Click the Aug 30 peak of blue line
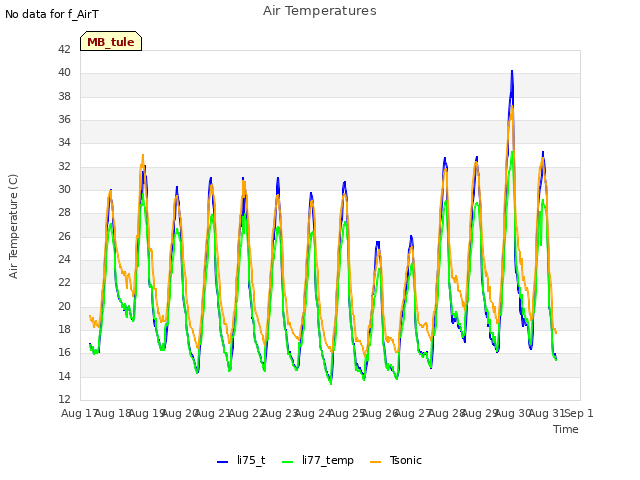640x480 pixels. [x=512, y=72]
